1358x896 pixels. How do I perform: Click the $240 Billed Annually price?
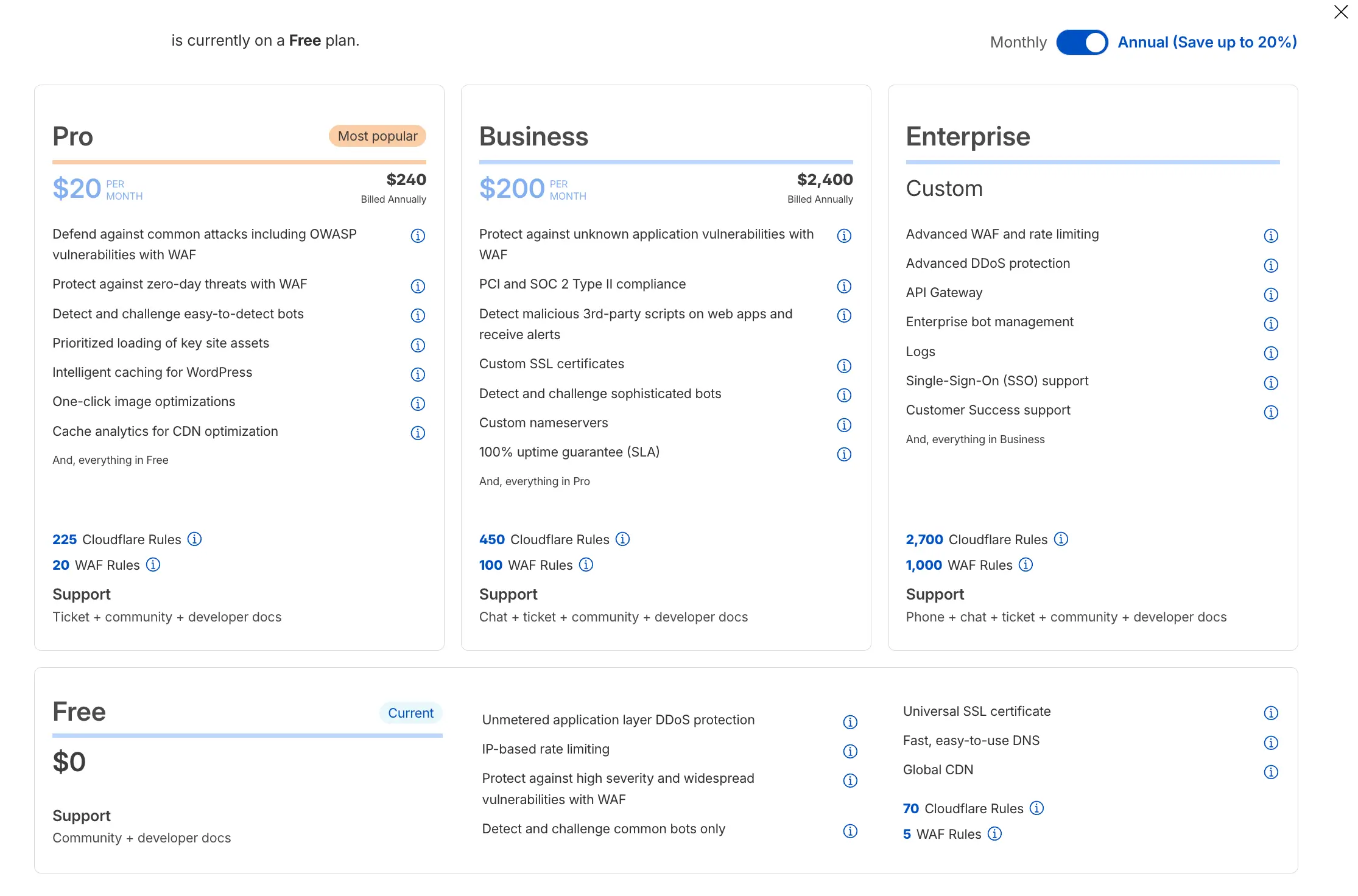393,188
